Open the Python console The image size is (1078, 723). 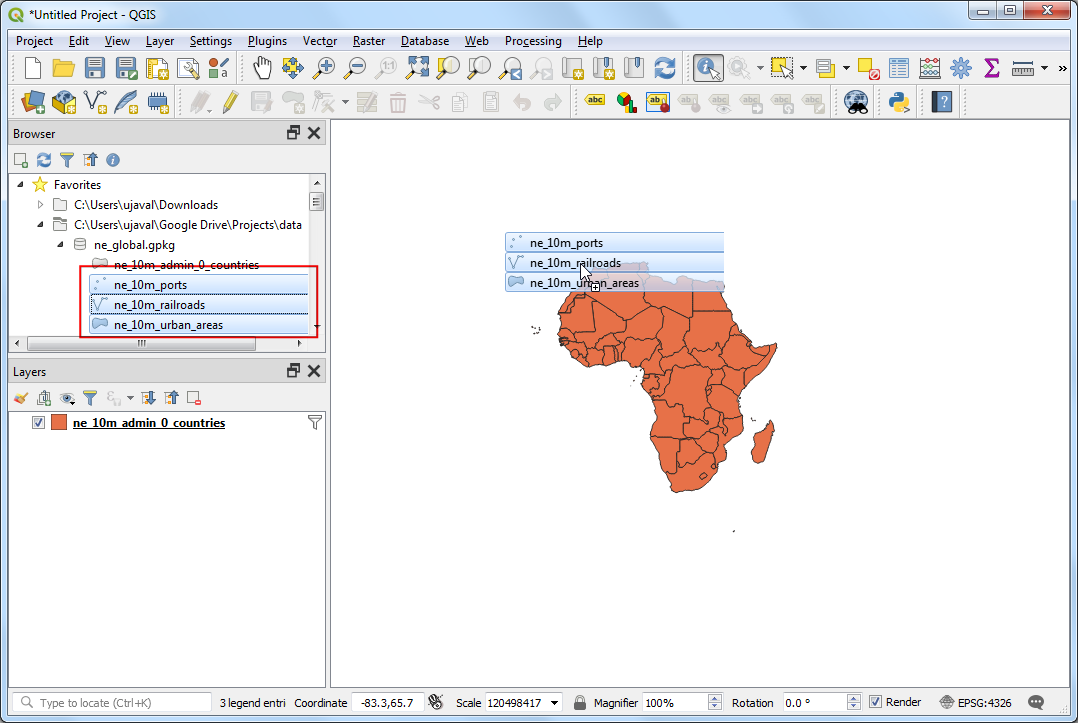coord(898,101)
